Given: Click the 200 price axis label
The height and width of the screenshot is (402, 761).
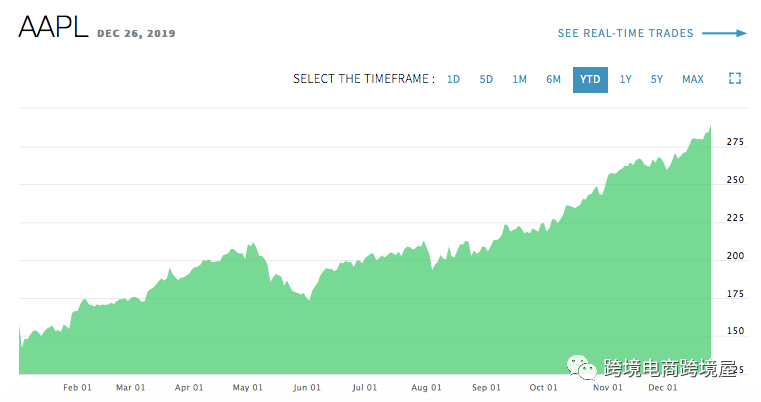Looking at the screenshot, I should coord(735,255).
